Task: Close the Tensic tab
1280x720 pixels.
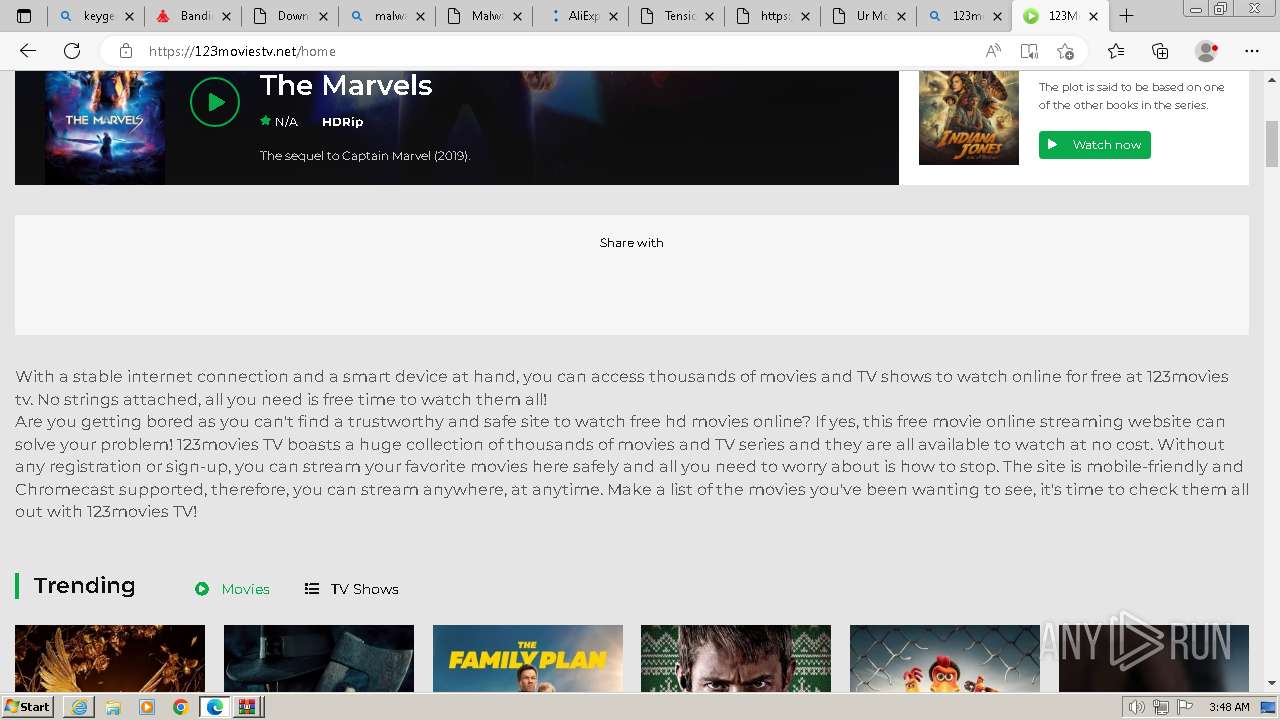Action: pos(711,16)
